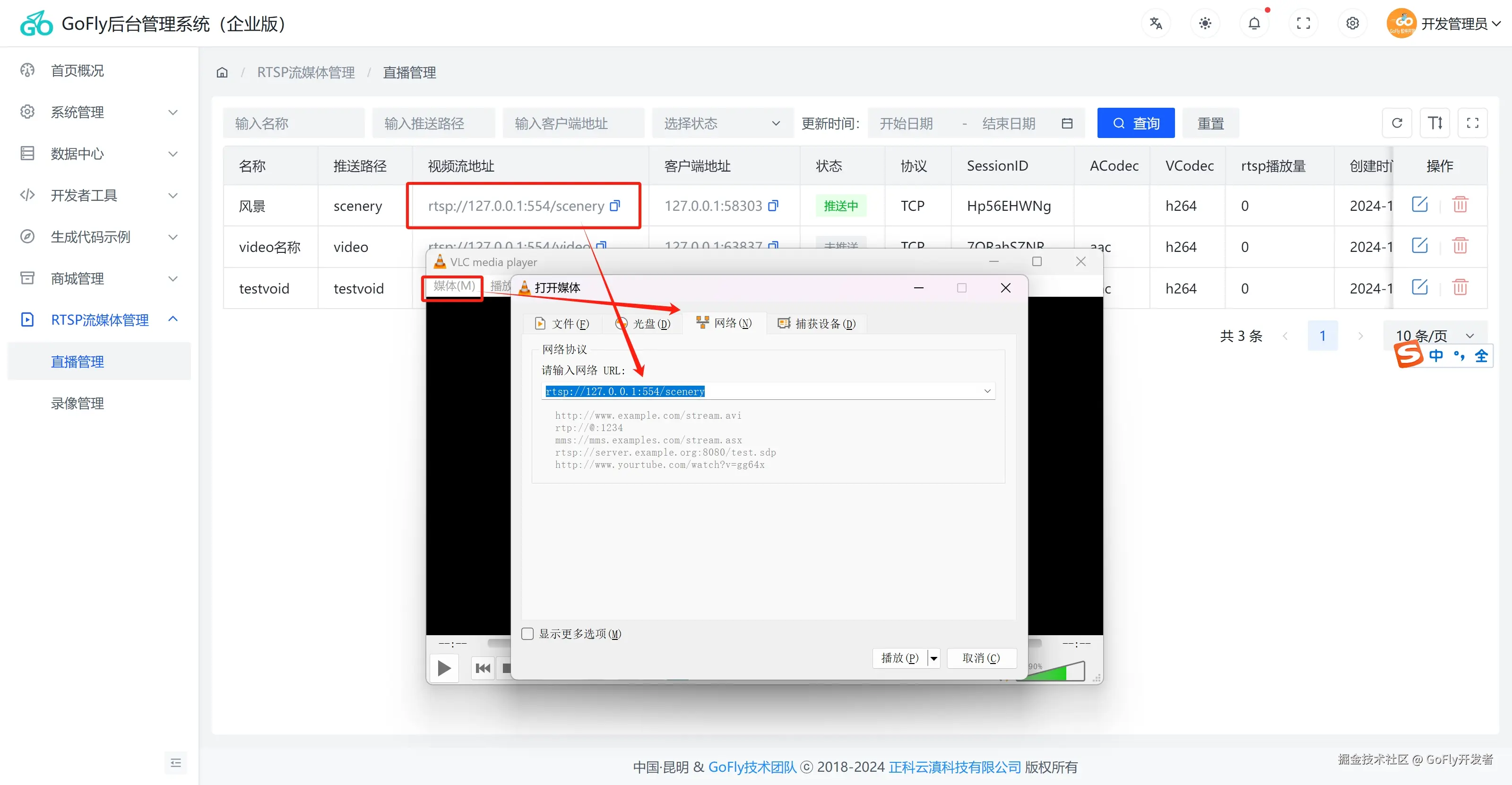Enable 显示更多选项 checkbox
1512x785 pixels.
pos(527,634)
